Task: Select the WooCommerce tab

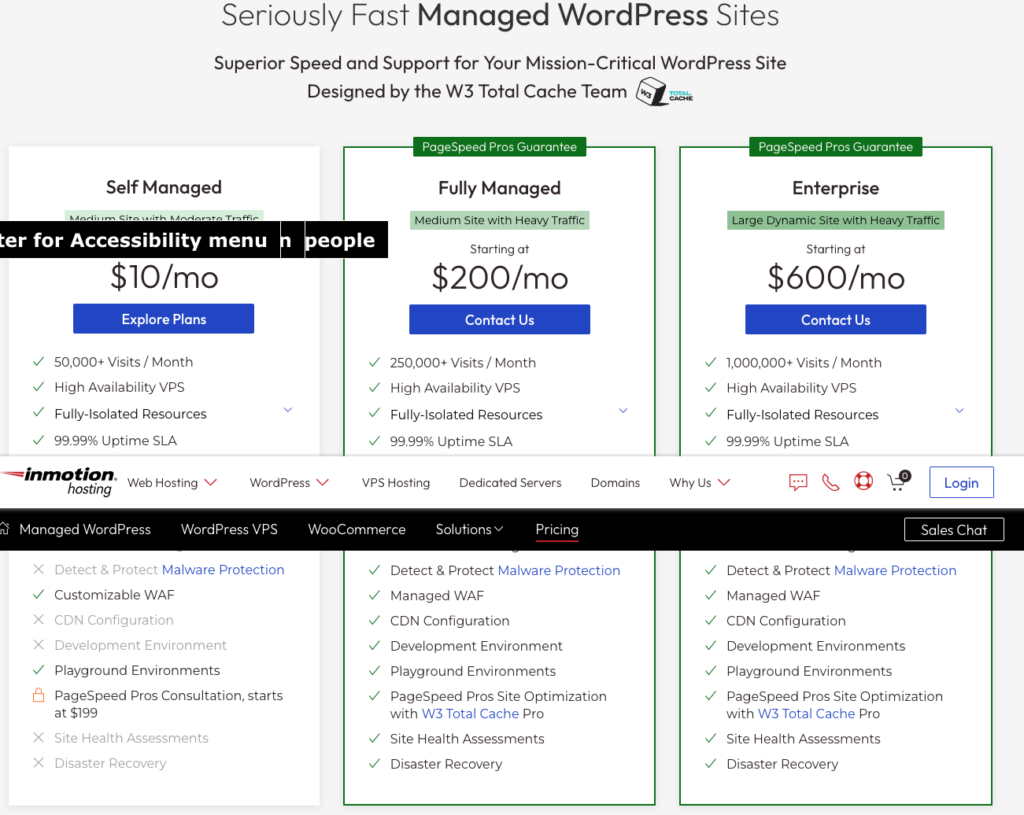Action: point(357,529)
